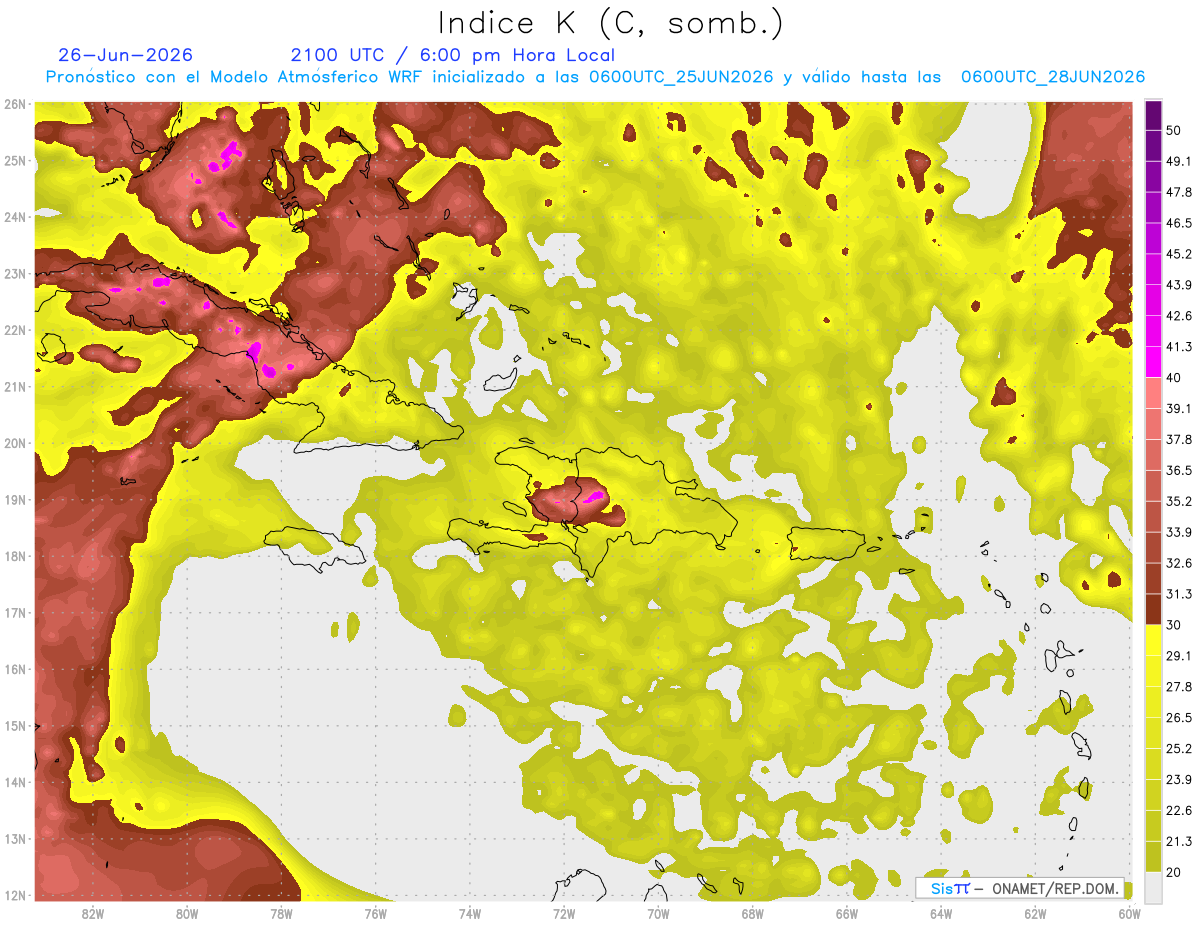This screenshot has height=927, width=1200.
Task: Click the magenta colorbar swatch between 40 and 41.3
Action: (1153, 362)
